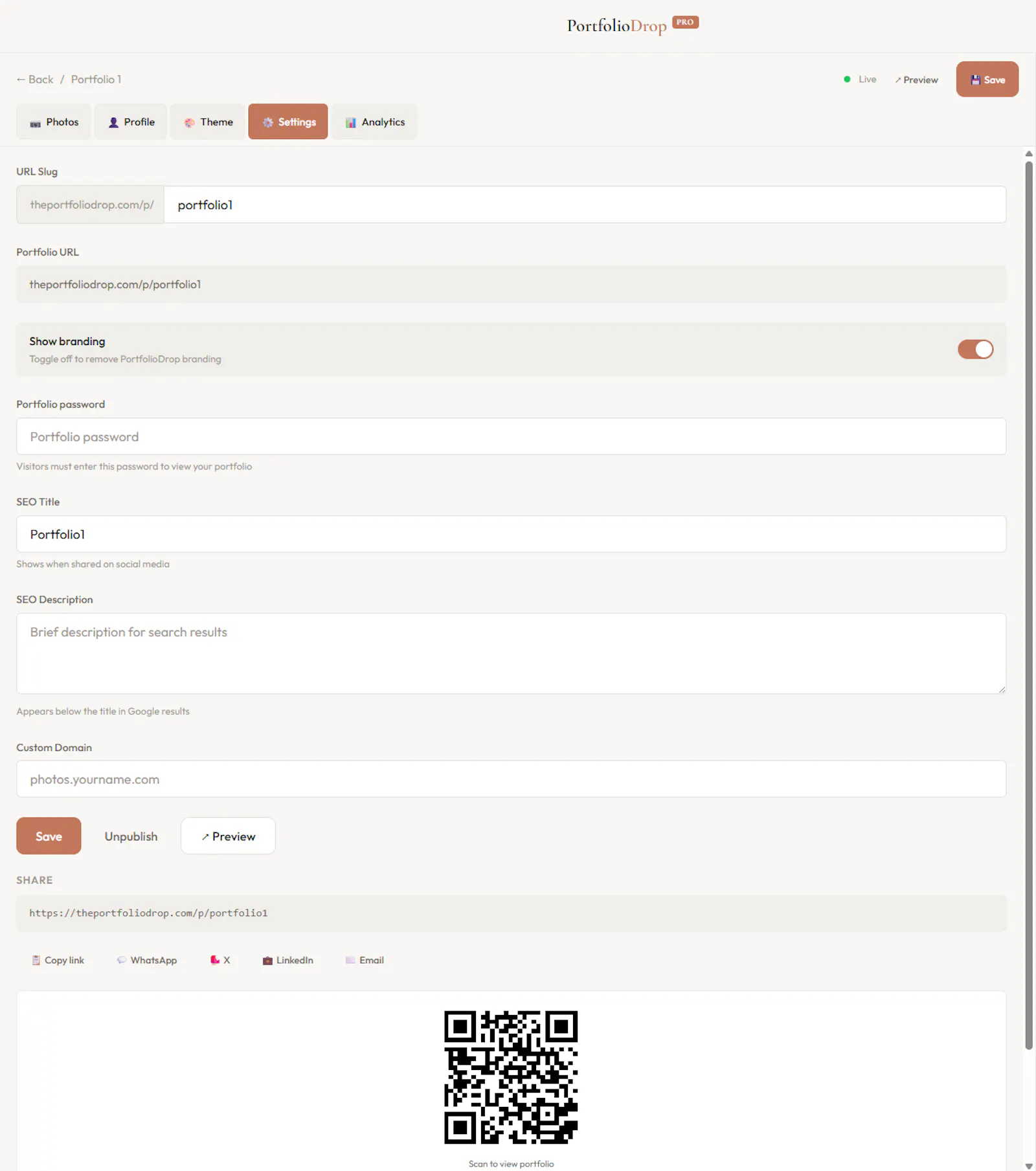
Task: Click the scrollbar up arrow
Action: coord(1029,153)
